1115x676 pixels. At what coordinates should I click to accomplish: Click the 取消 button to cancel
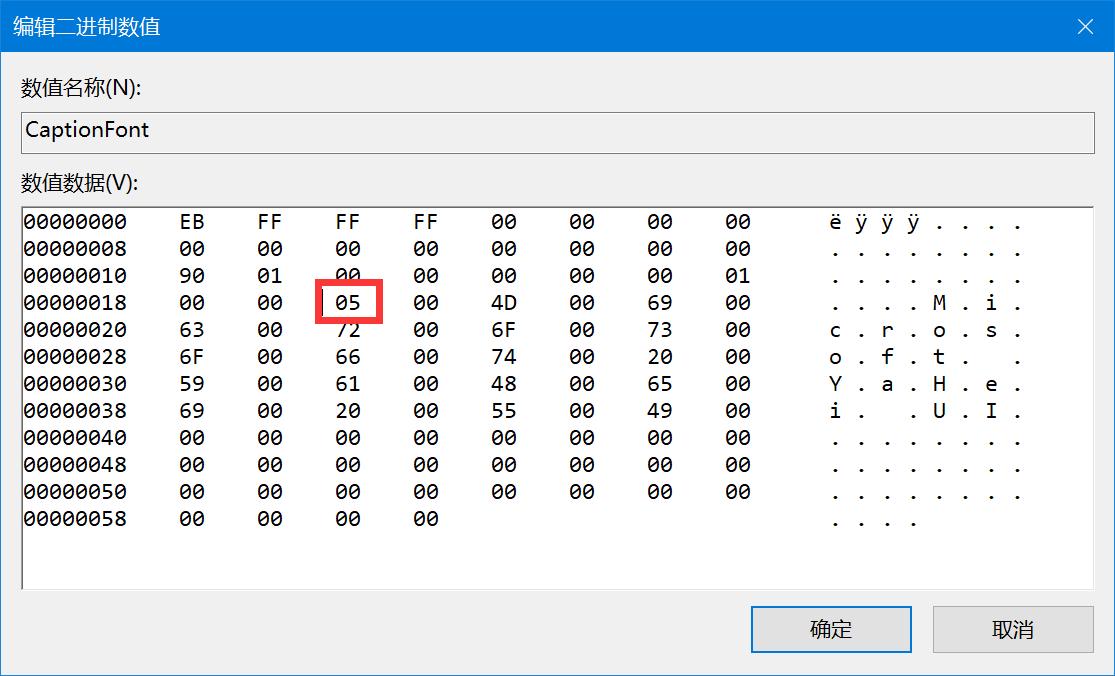(1013, 630)
